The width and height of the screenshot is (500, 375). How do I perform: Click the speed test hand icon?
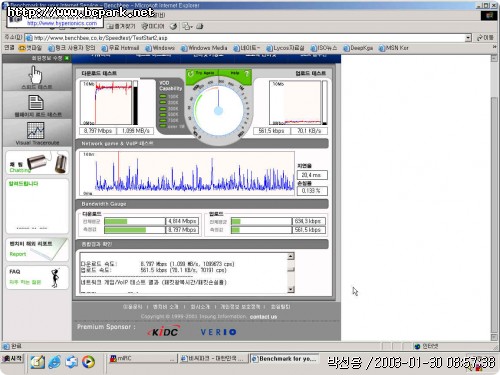click(36, 74)
